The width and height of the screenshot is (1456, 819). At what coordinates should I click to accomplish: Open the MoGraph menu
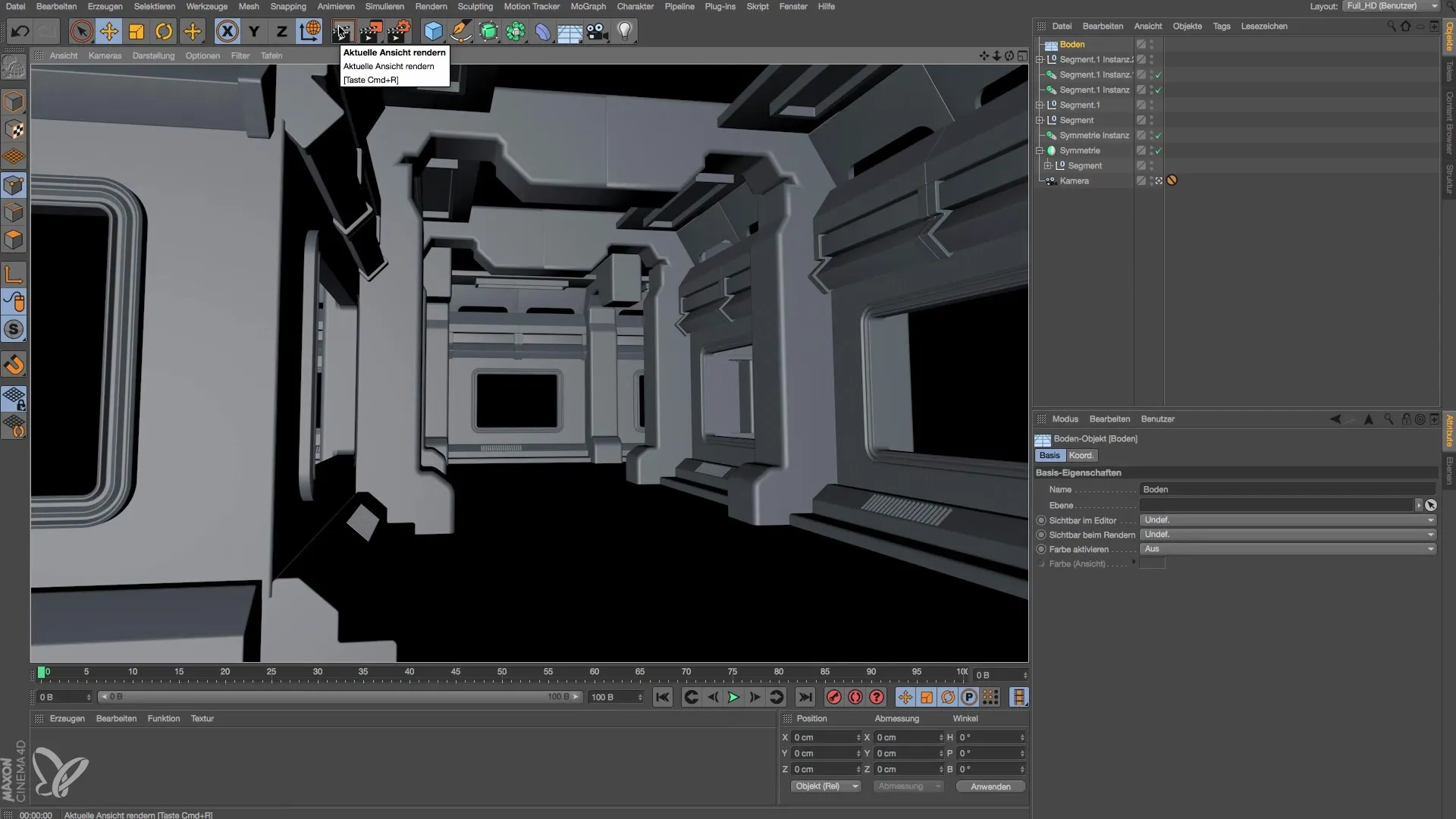[x=588, y=6]
